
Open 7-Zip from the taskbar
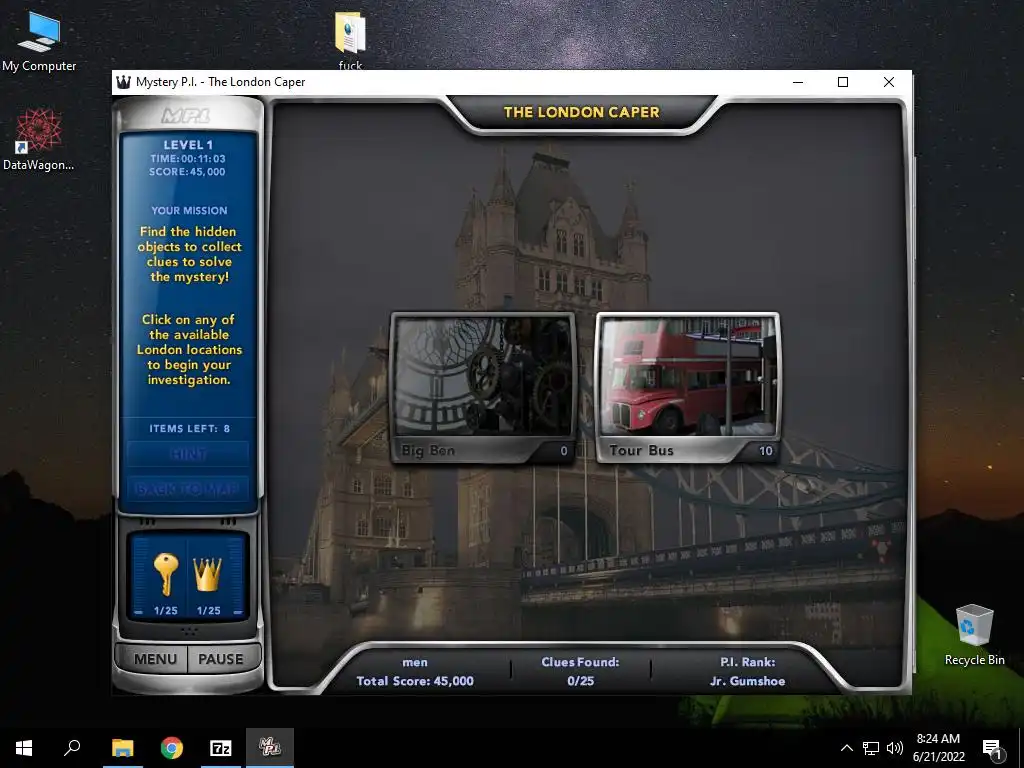click(x=221, y=748)
